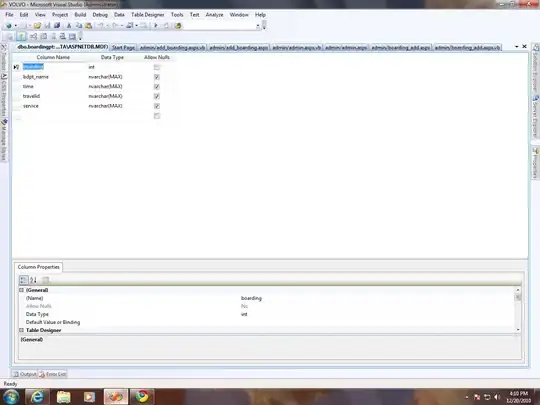Toggle Allow Nulls for bdpt_name
540x405 pixels.
click(157, 77)
